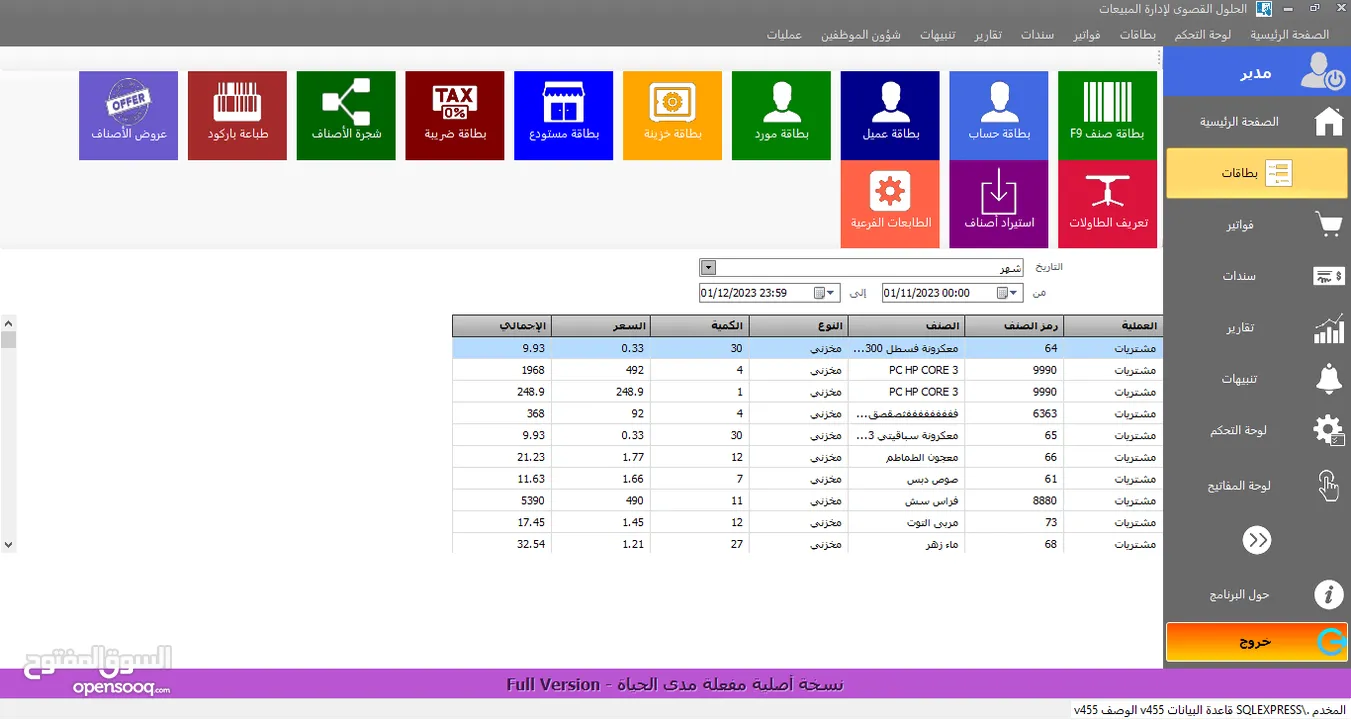1351x720 pixels.
Task: Click the item code cell 6363
Action: click(1014, 414)
